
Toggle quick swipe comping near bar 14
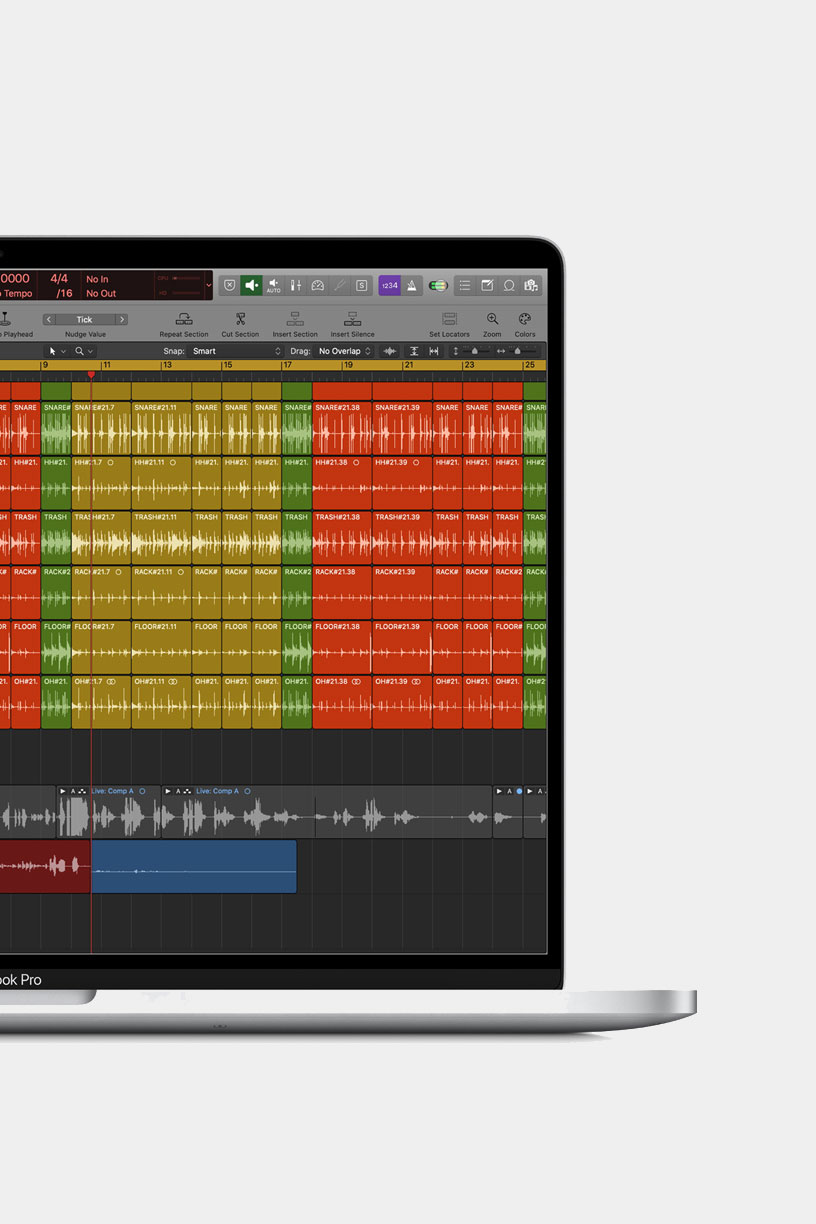pyautogui.click(x=188, y=791)
